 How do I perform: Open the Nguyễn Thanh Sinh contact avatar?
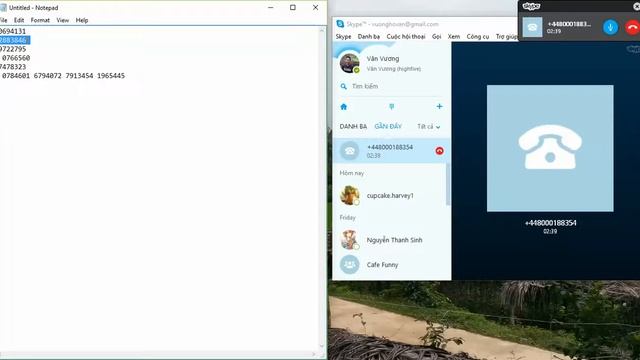point(350,240)
